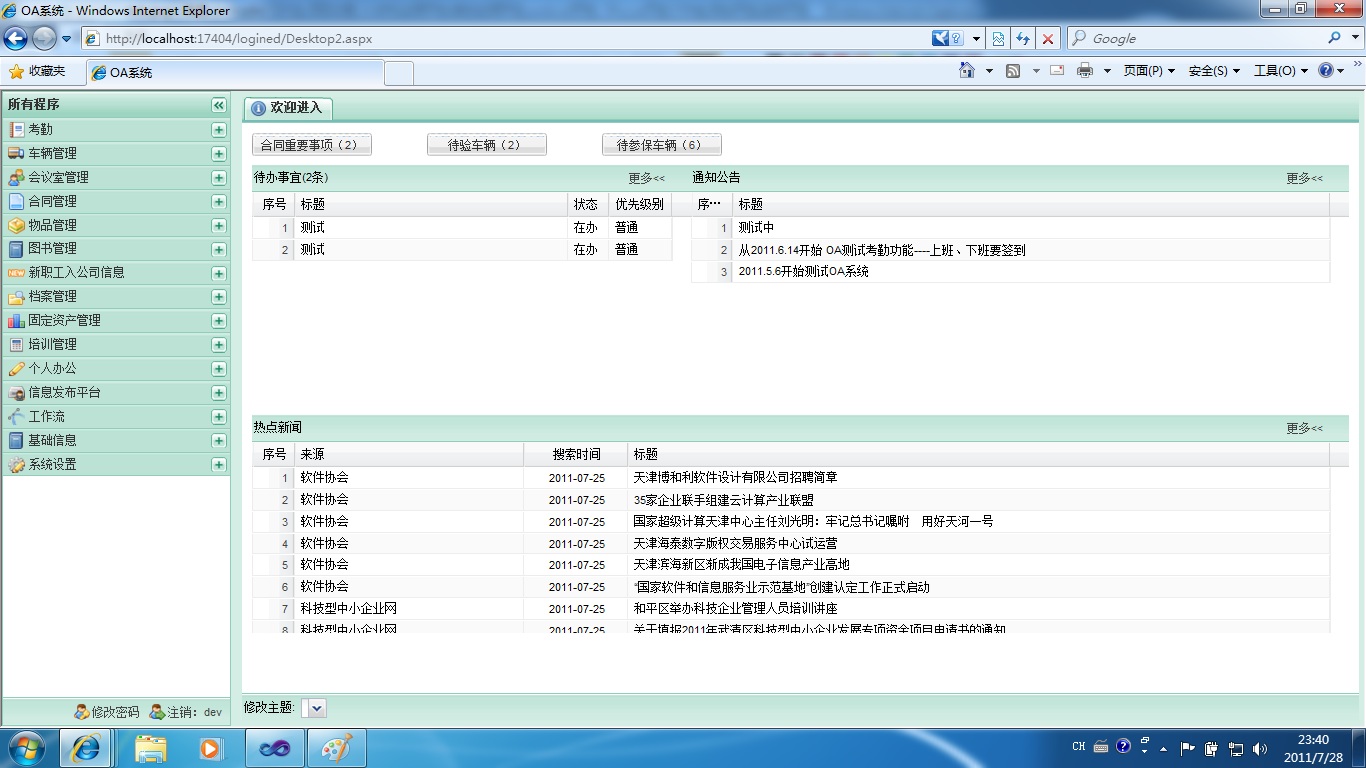
Task: Open the 修改主题 theme dropdown
Action: pyautogui.click(x=316, y=708)
